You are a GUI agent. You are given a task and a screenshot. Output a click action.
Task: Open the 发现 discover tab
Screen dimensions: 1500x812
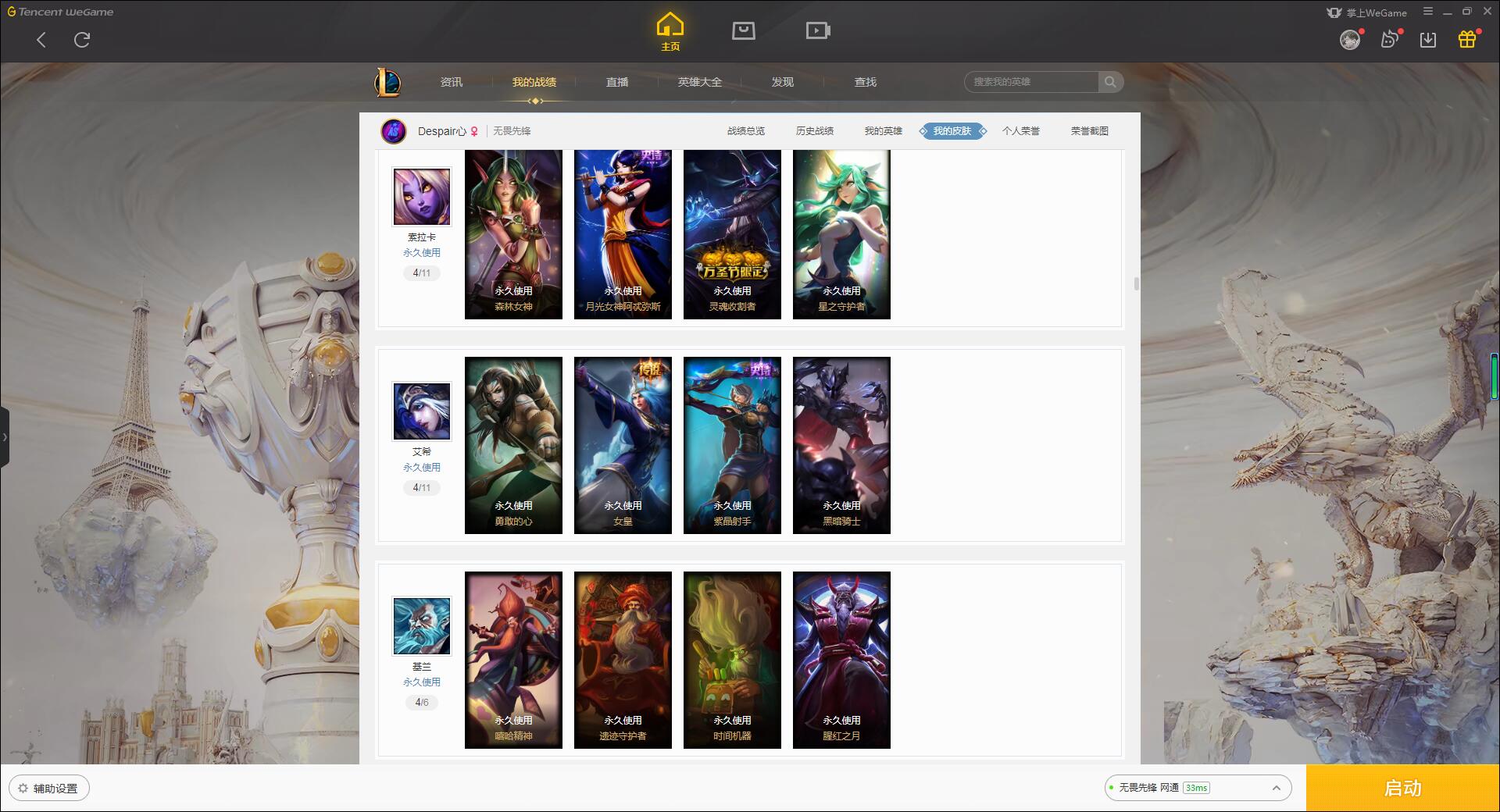783,82
